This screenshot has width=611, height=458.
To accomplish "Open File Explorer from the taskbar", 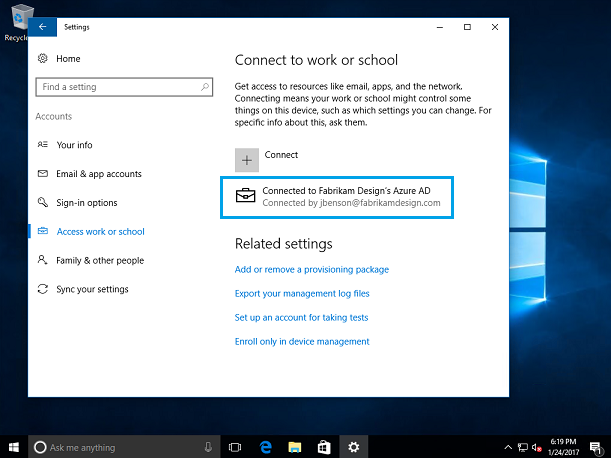I will click(296, 447).
